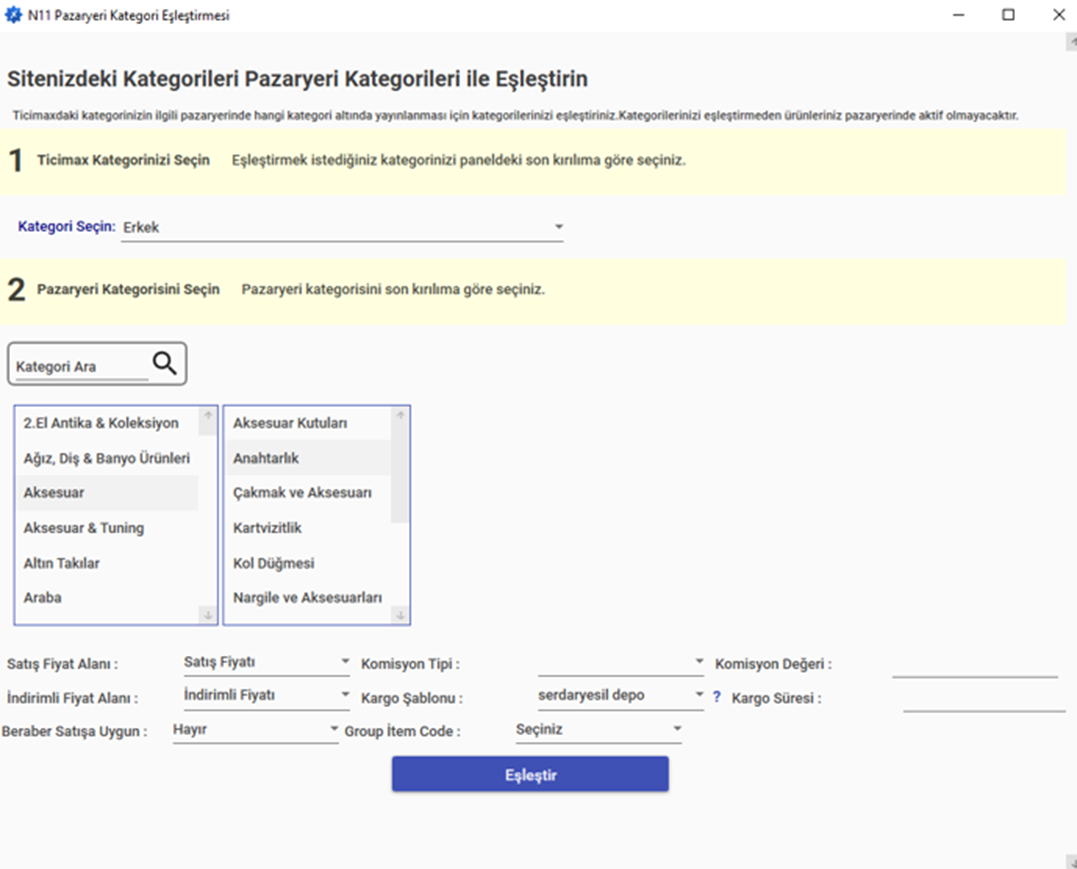Select the Aksesuar category

[x=107, y=493]
